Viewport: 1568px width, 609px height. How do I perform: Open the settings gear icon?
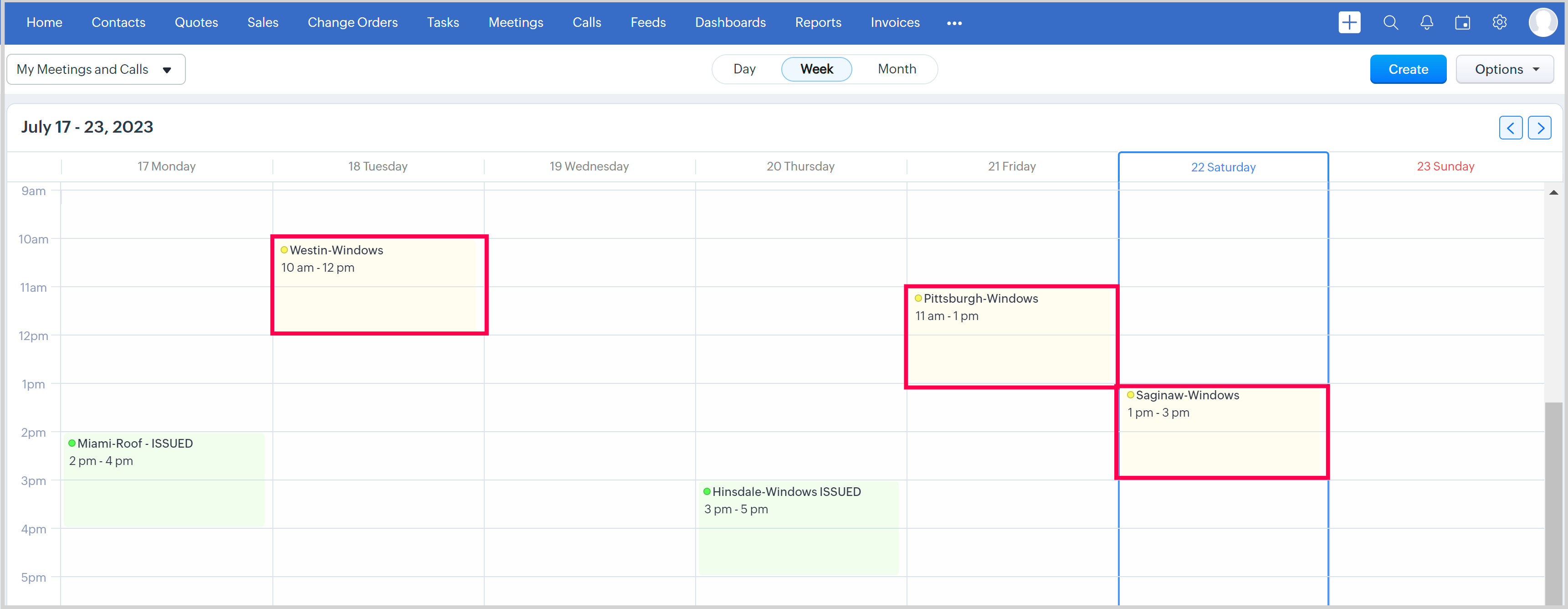1499,22
